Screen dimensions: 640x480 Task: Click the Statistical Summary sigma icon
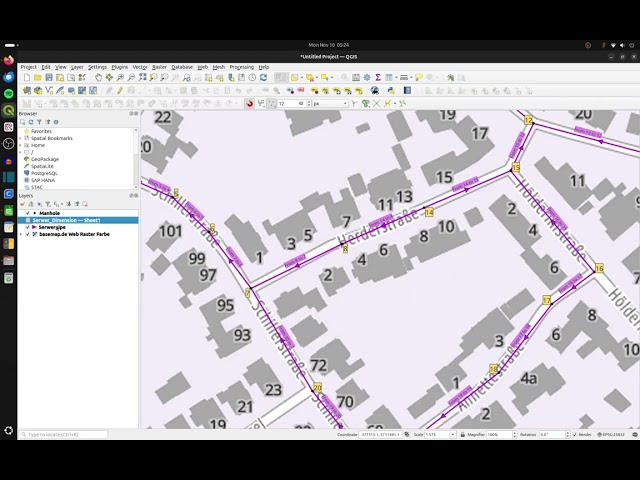[378, 78]
